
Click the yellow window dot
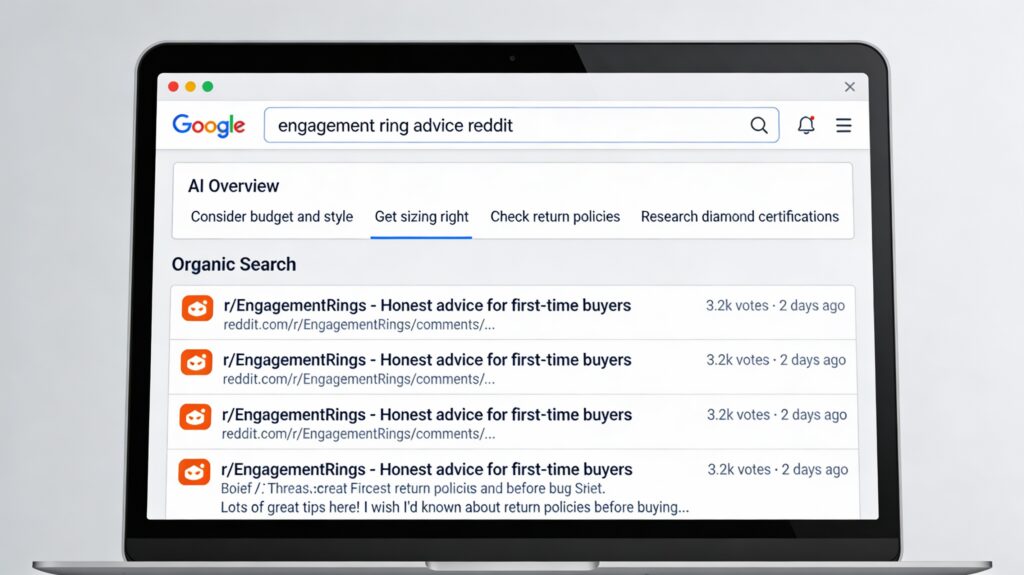click(191, 86)
